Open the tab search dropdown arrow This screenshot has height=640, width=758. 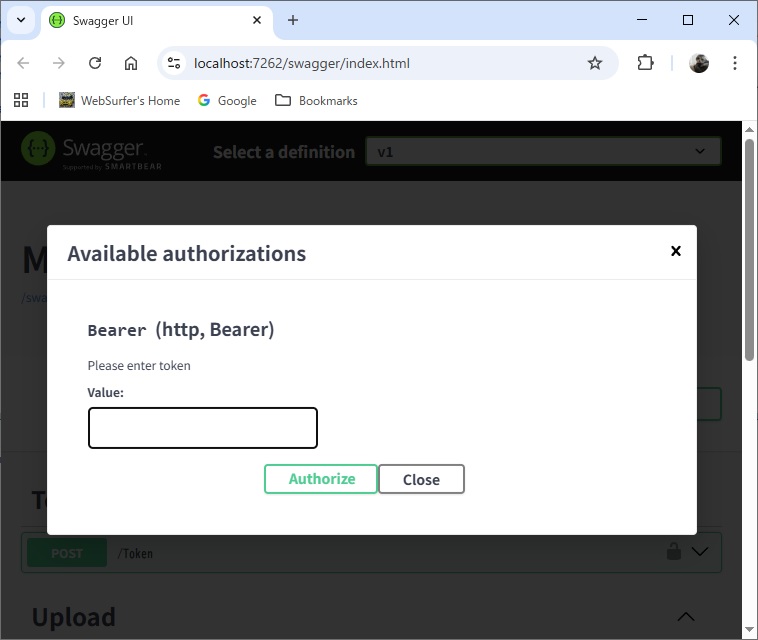pyautogui.click(x=21, y=20)
